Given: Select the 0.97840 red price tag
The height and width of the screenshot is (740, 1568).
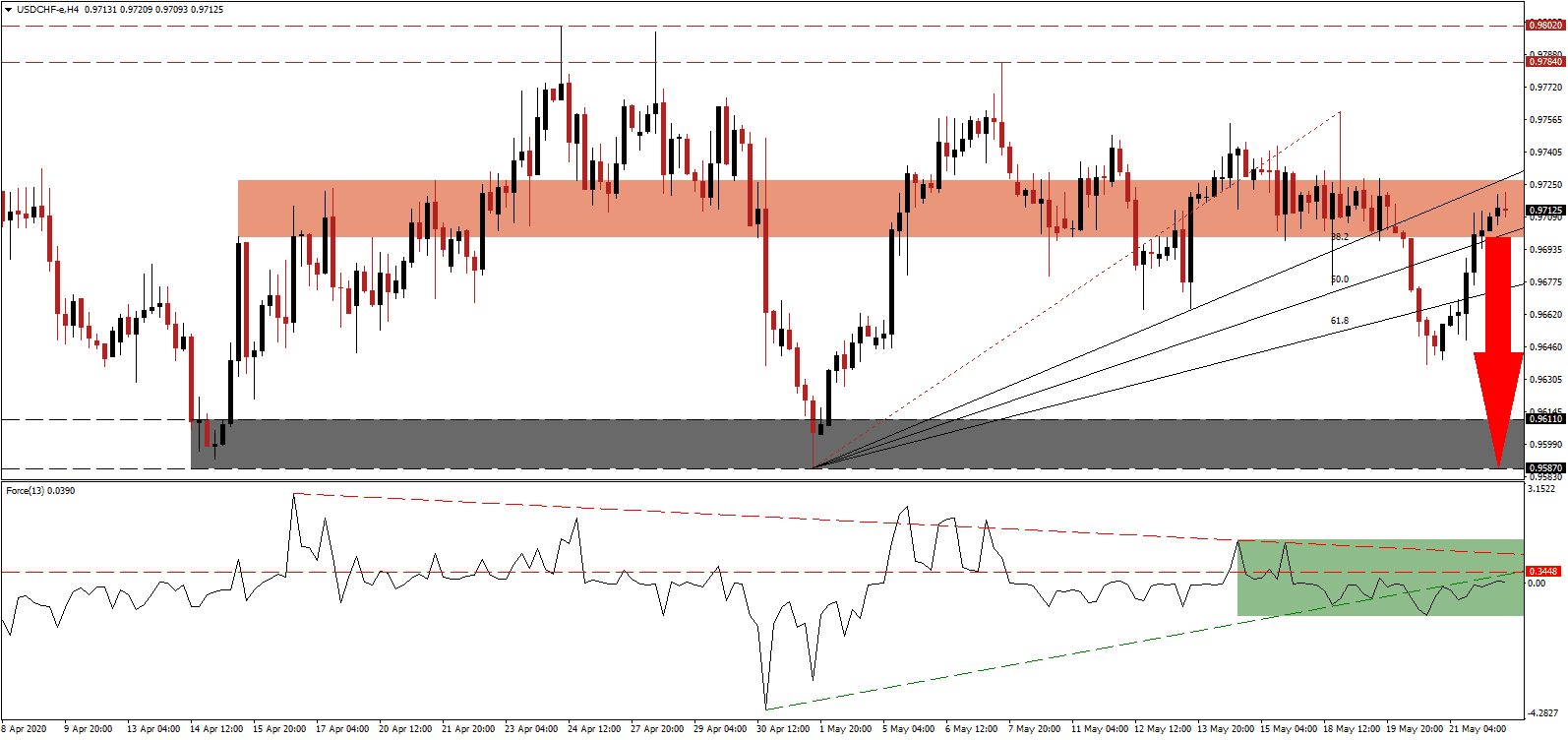Looking at the screenshot, I should pos(1544,62).
